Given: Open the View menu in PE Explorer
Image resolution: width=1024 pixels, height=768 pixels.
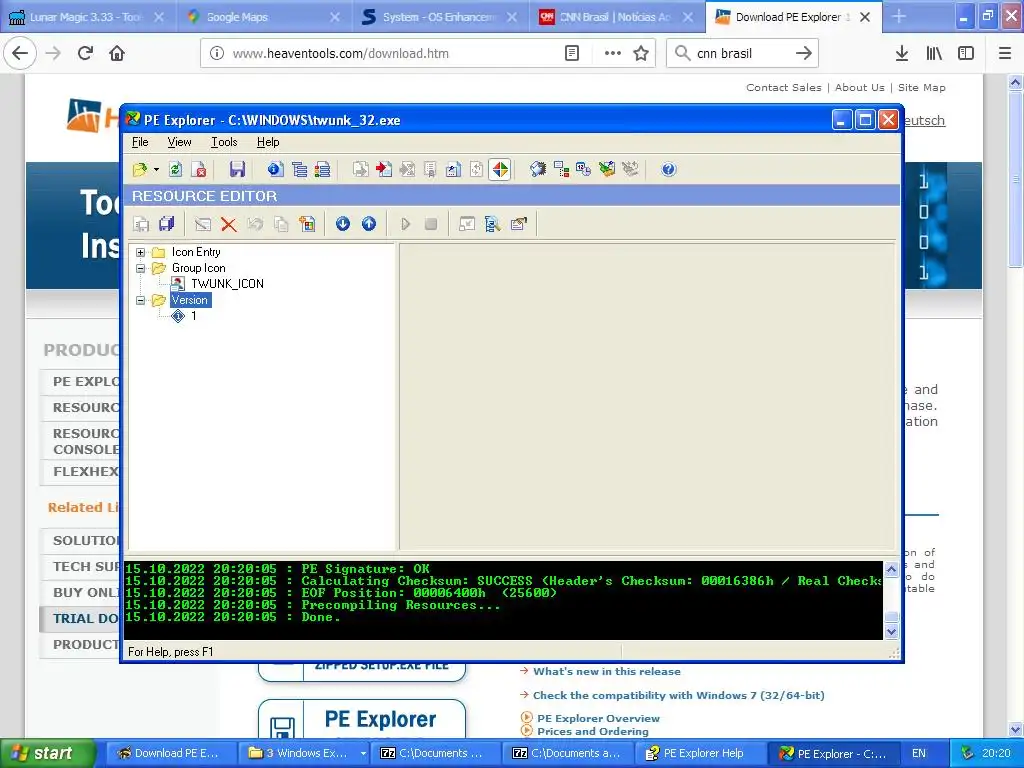Looking at the screenshot, I should [x=179, y=142].
